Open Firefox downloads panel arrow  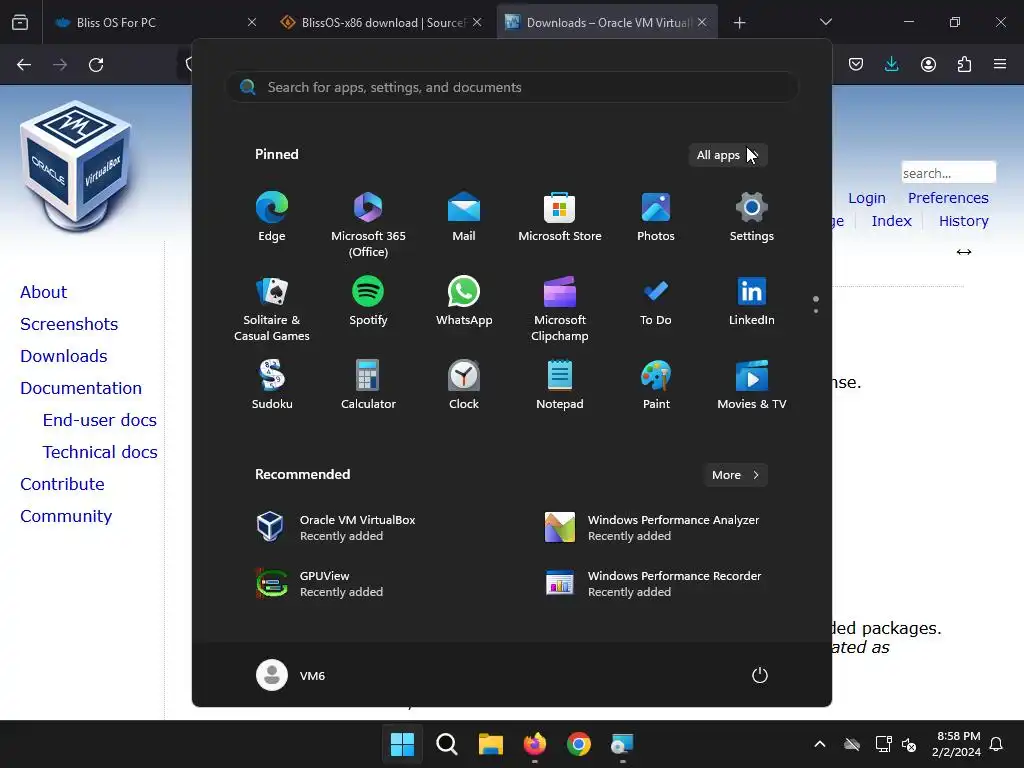pos(891,64)
